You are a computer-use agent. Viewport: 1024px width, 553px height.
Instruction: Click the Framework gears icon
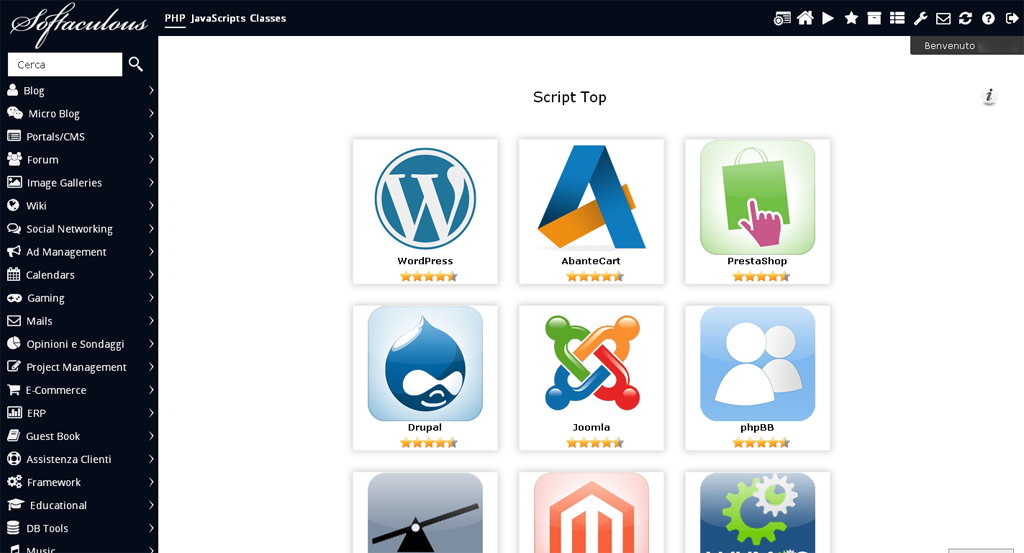(x=14, y=482)
